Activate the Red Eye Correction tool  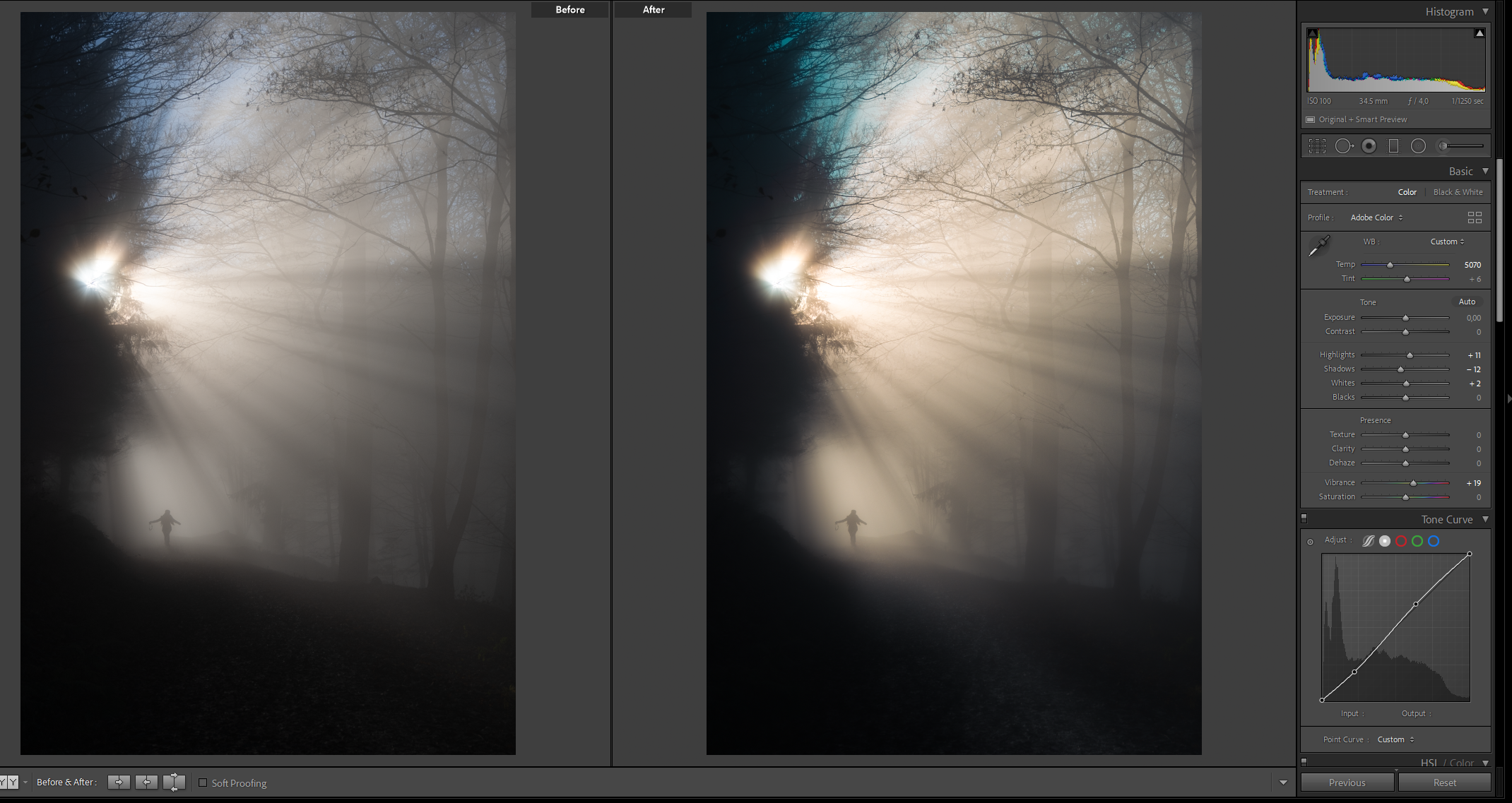click(x=1369, y=146)
